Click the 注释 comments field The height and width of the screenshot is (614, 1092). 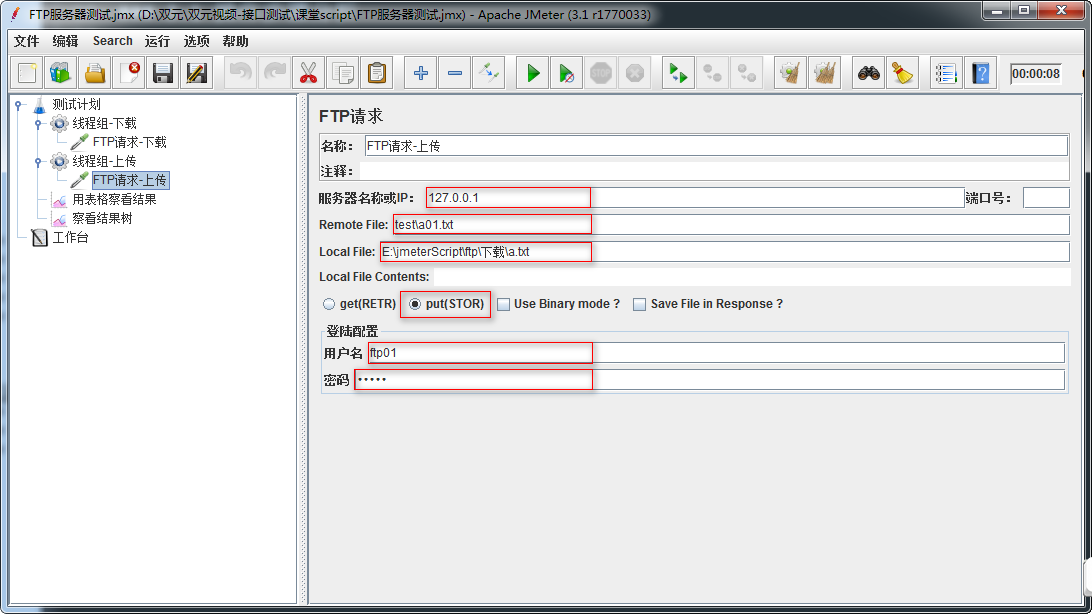pos(714,171)
